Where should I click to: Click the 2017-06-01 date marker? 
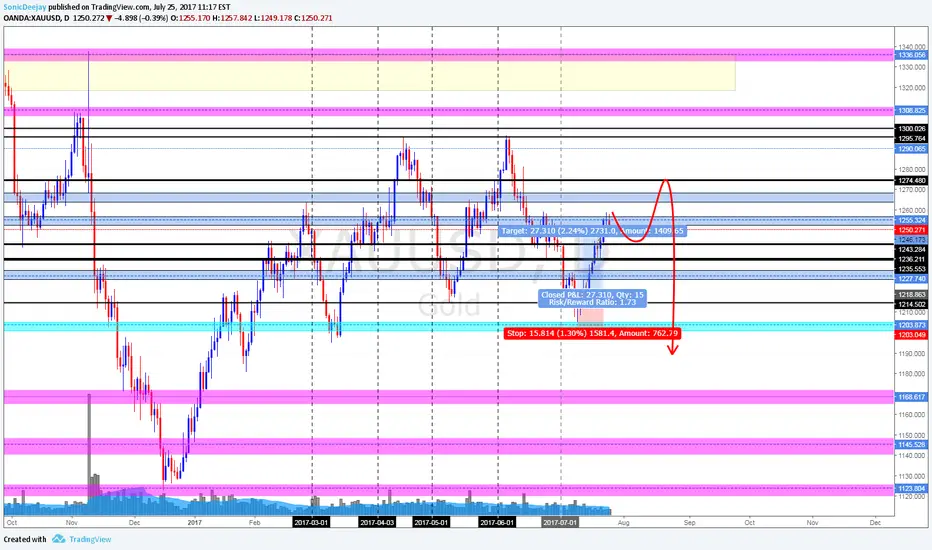click(x=498, y=522)
